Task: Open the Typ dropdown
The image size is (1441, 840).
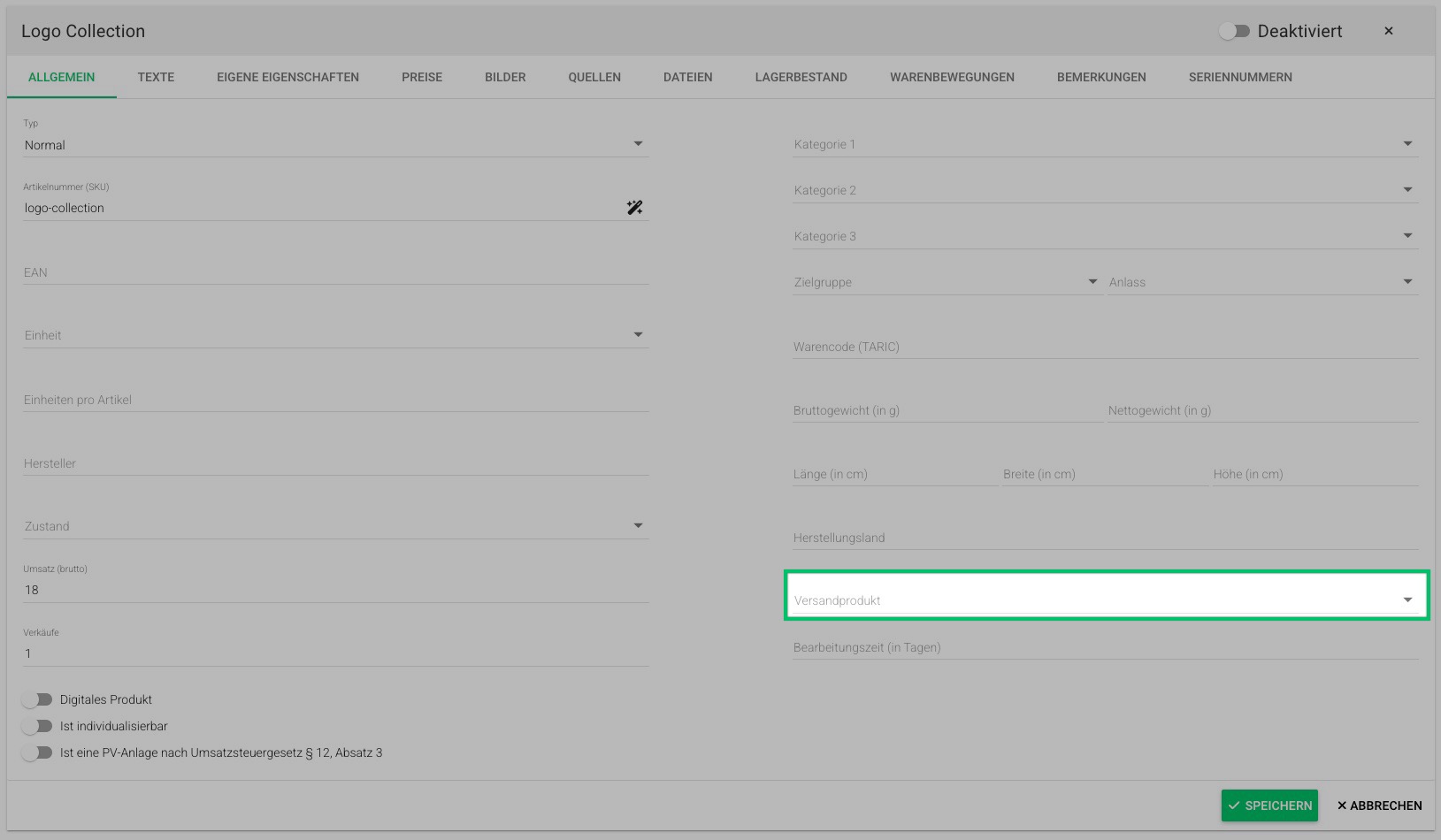Action: 336,144
